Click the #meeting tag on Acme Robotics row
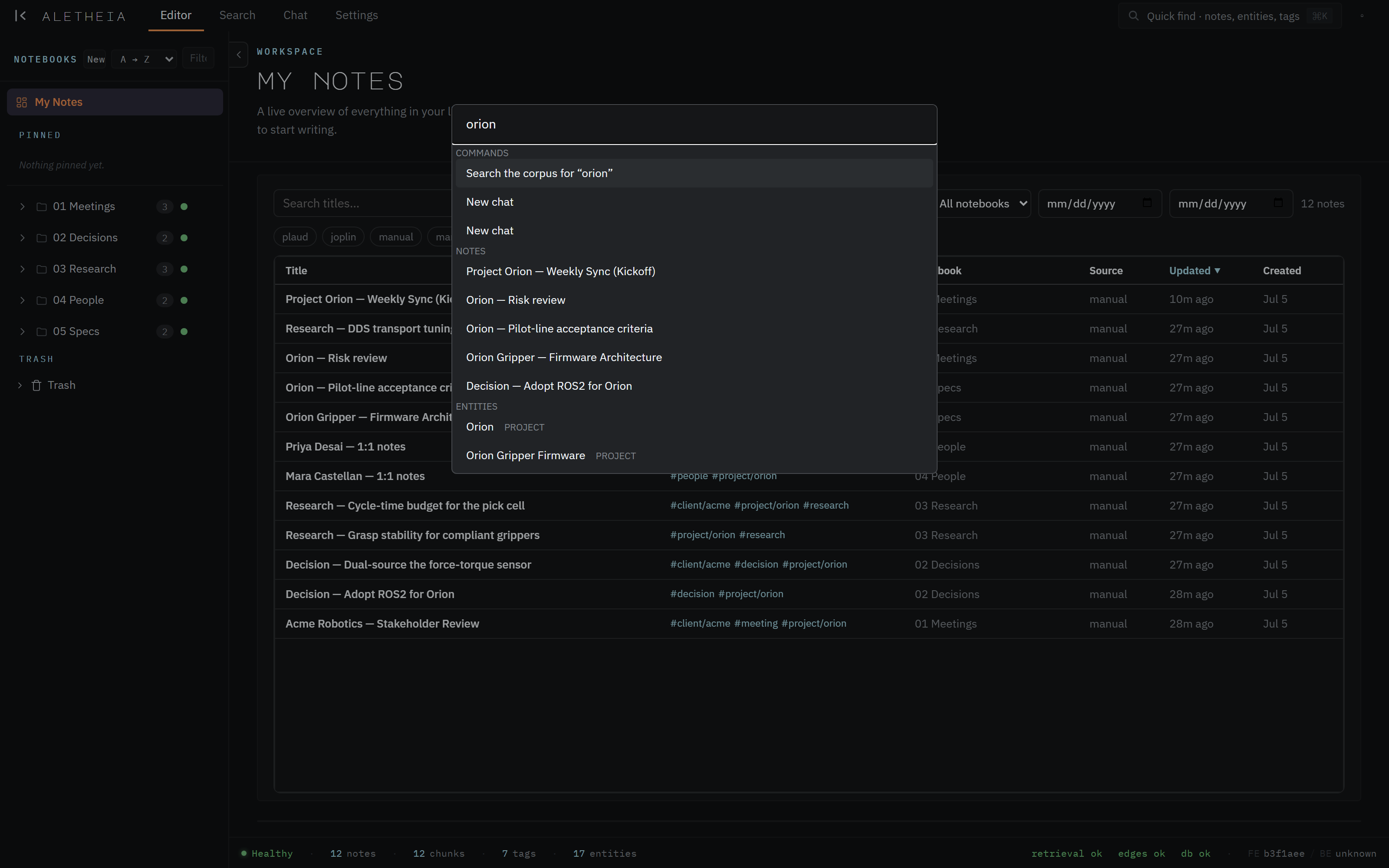1389x868 pixels. [x=756, y=624]
